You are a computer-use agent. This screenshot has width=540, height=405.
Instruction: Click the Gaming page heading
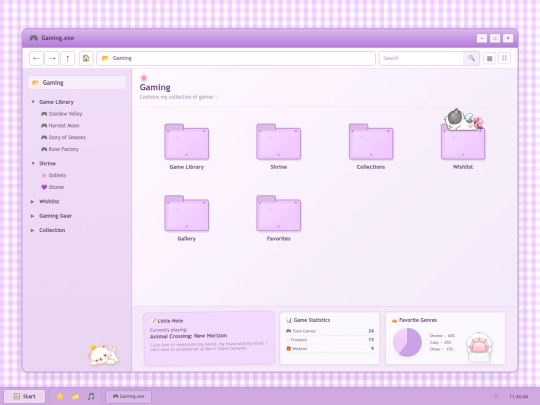point(155,87)
